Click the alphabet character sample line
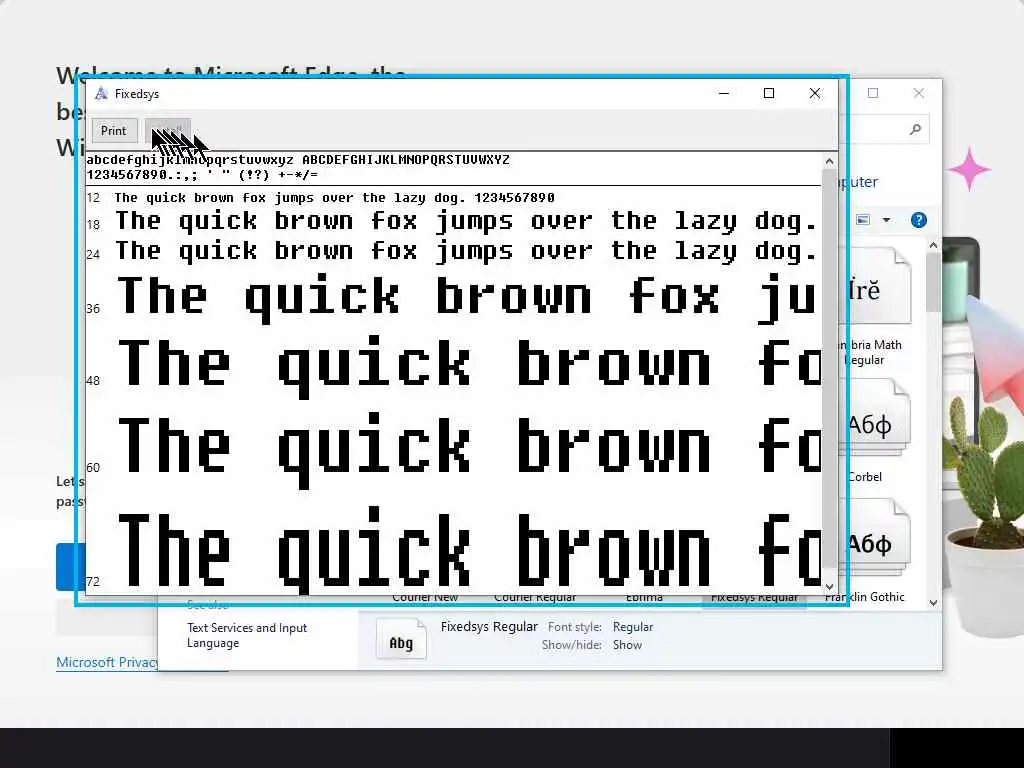This screenshot has height=768, width=1024. tap(298, 159)
